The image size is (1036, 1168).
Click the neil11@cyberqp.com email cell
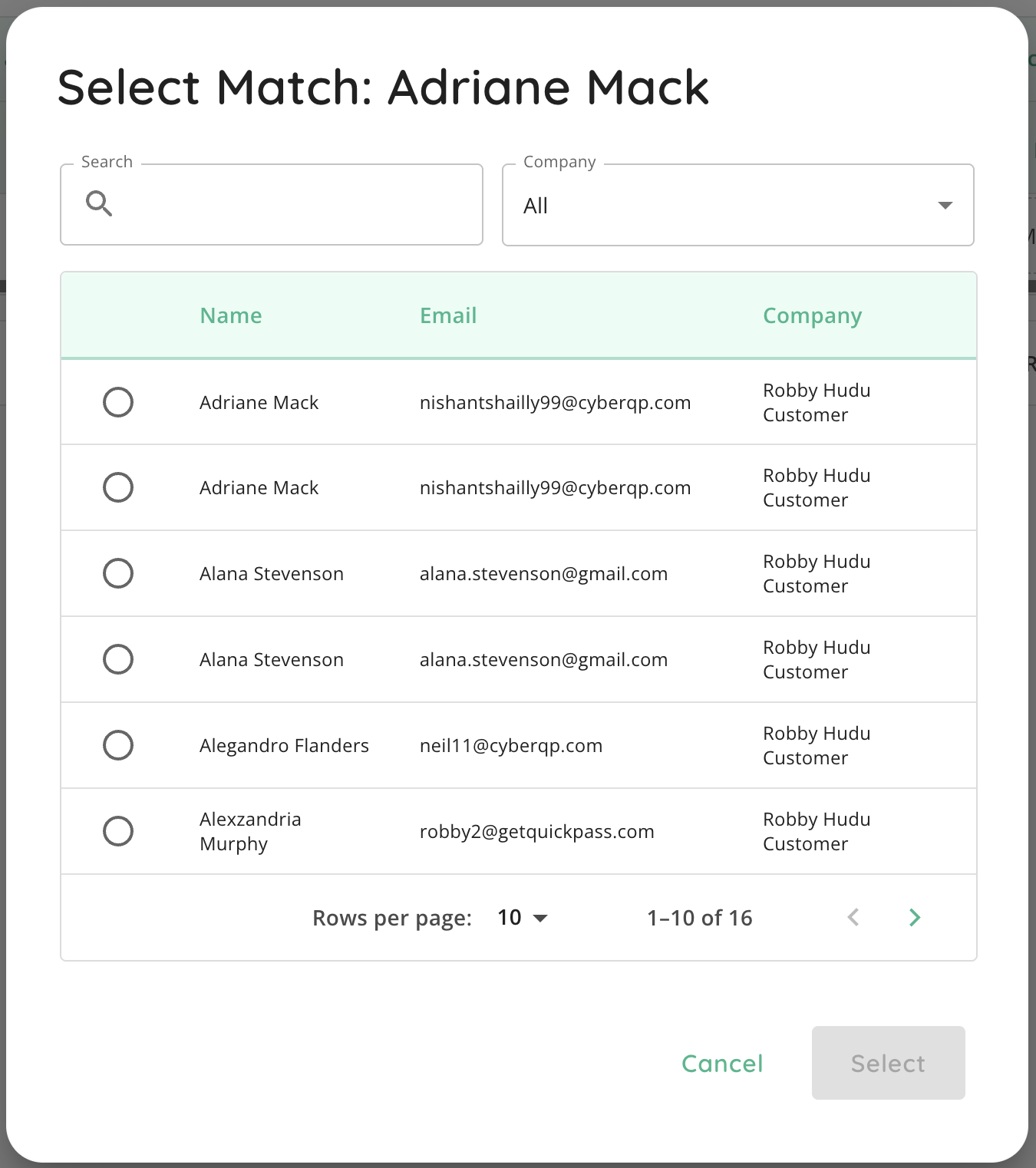pyautogui.click(x=511, y=746)
